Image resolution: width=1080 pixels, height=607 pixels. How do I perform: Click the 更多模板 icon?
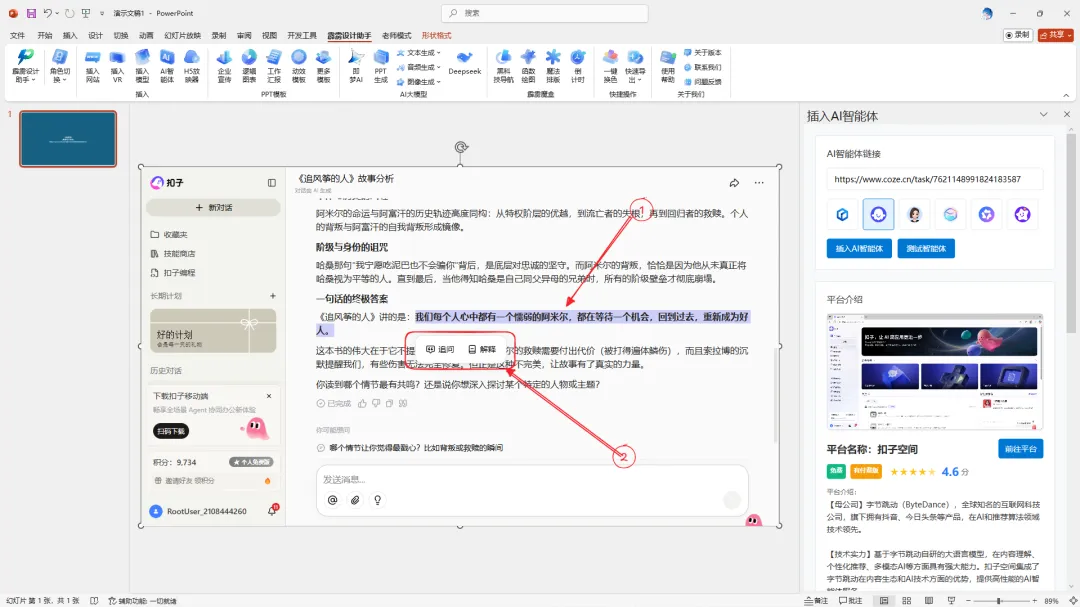324,66
